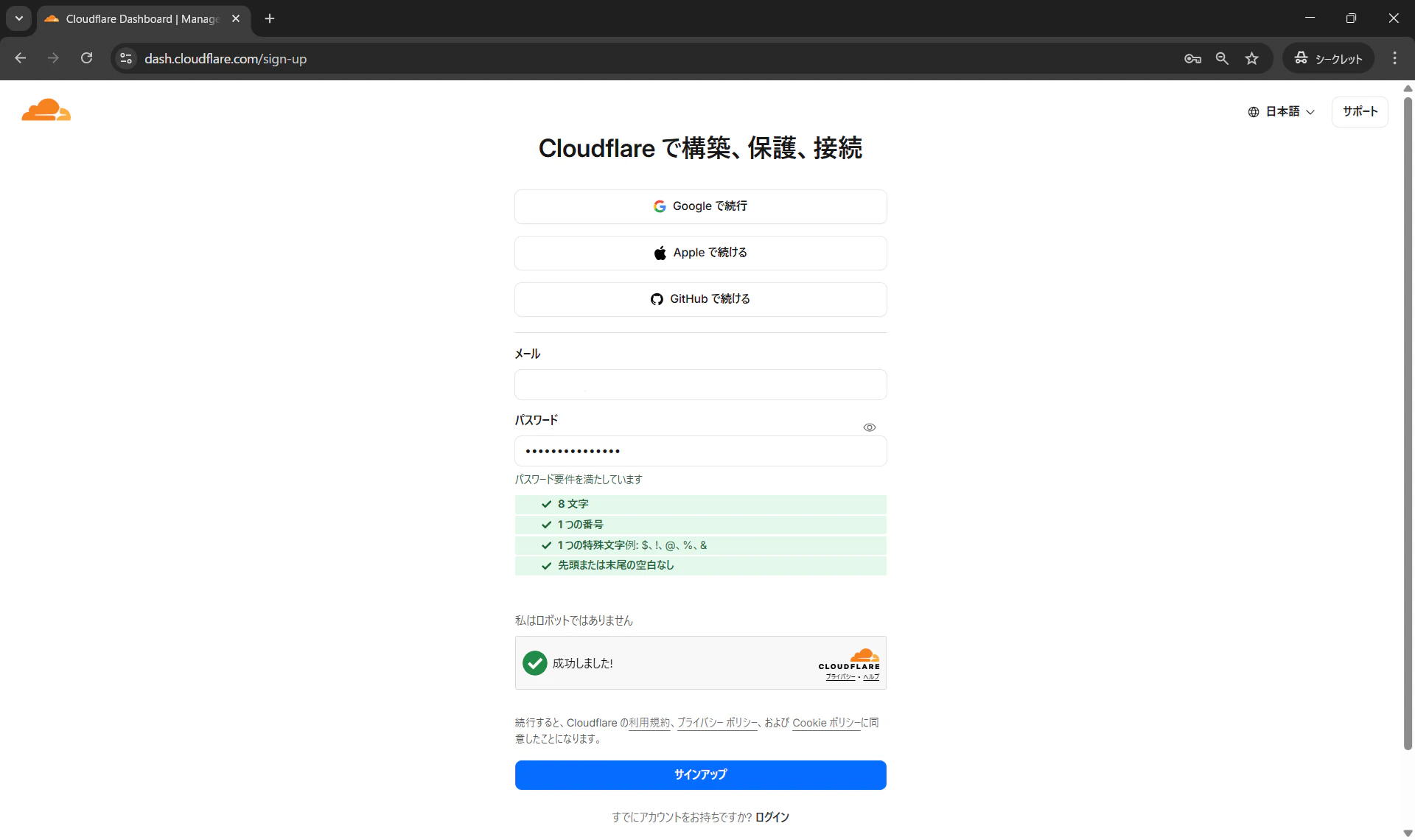Image resolution: width=1415 pixels, height=840 pixels.
Task: Click the サポート support button
Action: pyautogui.click(x=1360, y=111)
